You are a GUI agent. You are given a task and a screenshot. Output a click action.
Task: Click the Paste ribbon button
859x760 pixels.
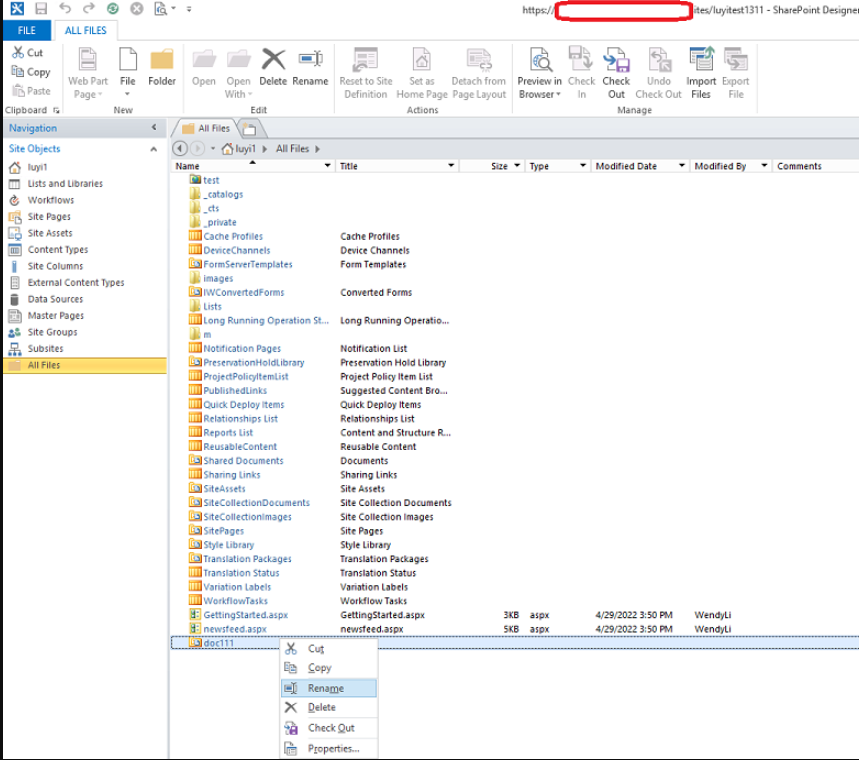tap(31, 91)
